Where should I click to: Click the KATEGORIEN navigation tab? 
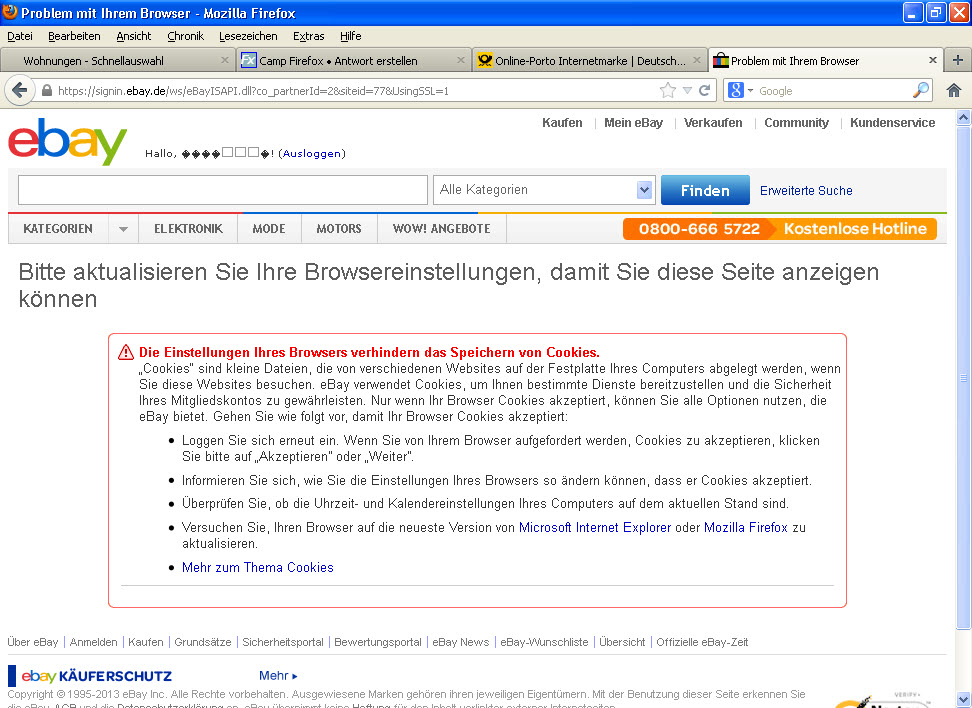point(58,229)
